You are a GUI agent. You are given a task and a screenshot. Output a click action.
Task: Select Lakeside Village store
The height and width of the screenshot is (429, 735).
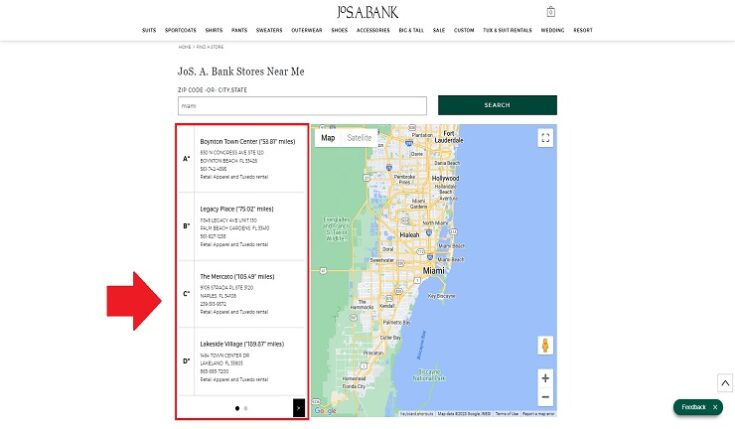point(242,344)
